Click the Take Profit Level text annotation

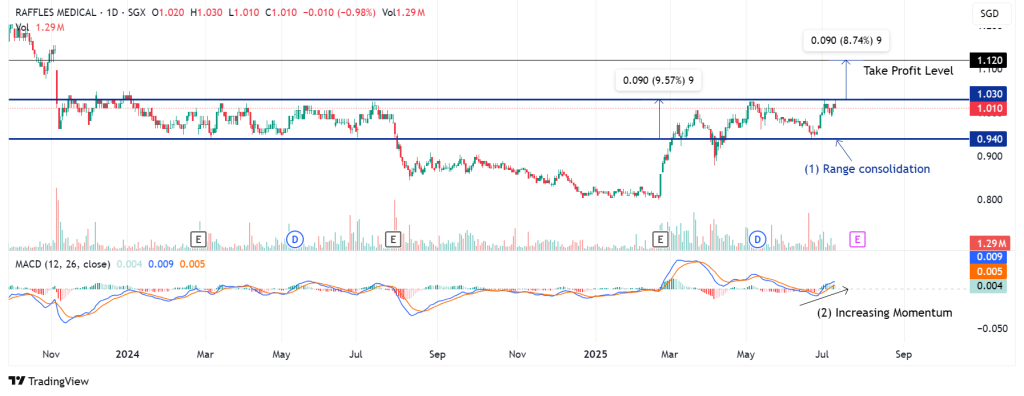908,71
